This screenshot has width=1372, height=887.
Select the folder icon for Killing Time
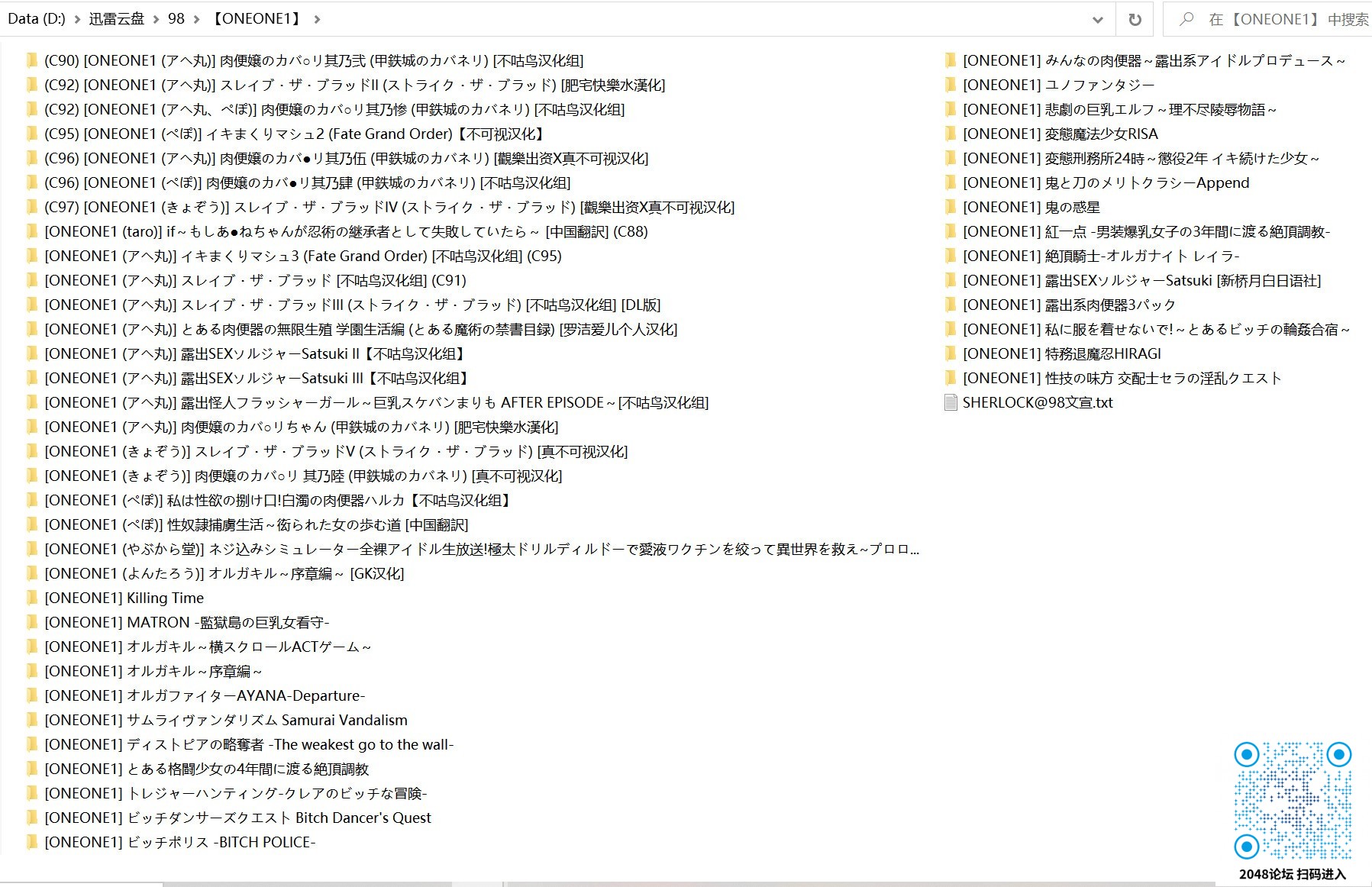click(31, 598)
